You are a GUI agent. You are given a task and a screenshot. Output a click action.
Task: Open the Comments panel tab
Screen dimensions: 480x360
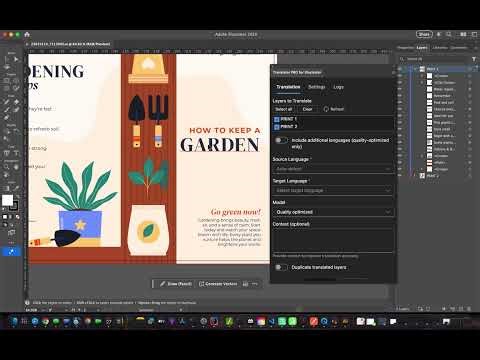pyautogui.click(x=459, y=48)
